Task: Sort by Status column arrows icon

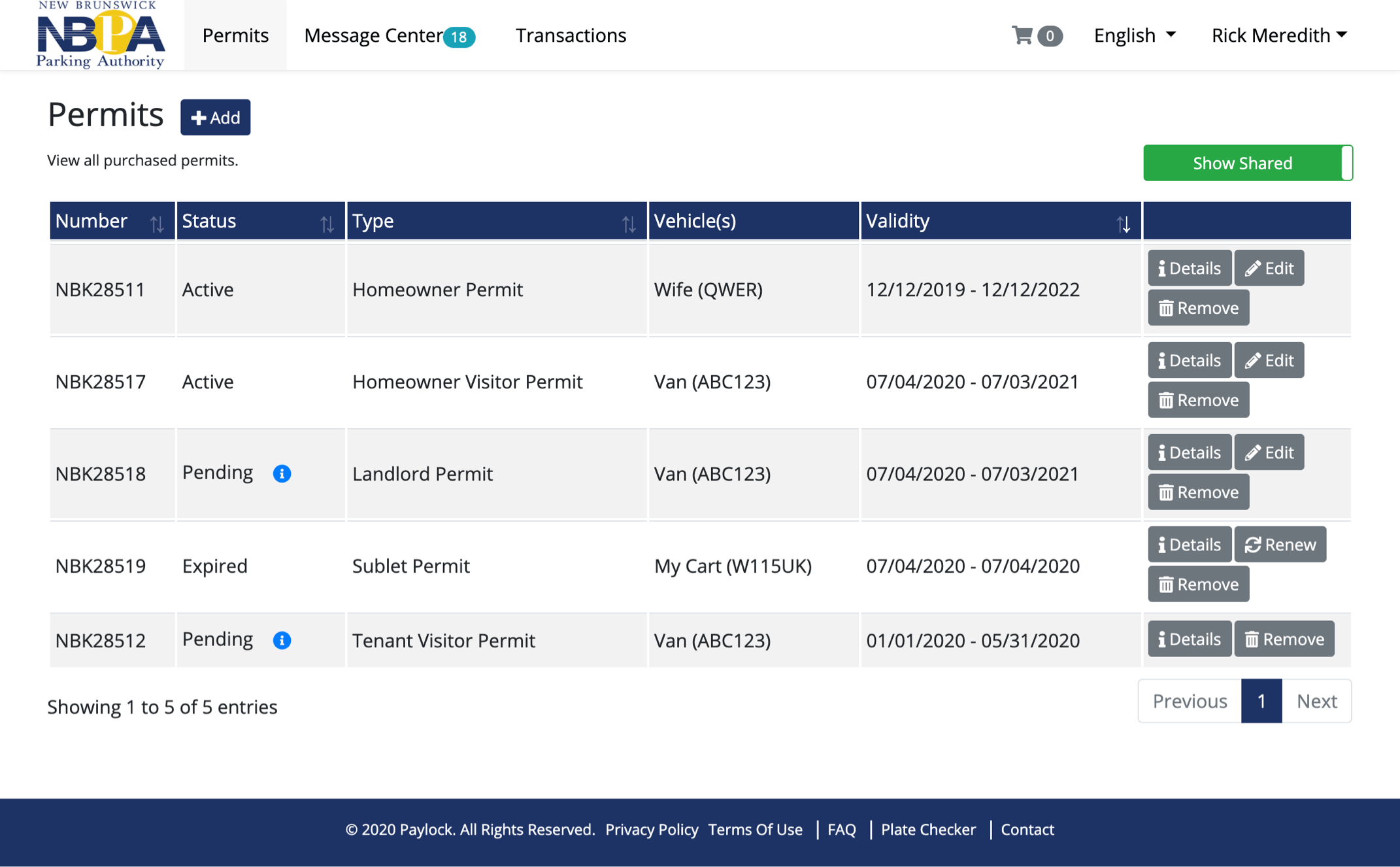Action: click(x=327, y=224)
